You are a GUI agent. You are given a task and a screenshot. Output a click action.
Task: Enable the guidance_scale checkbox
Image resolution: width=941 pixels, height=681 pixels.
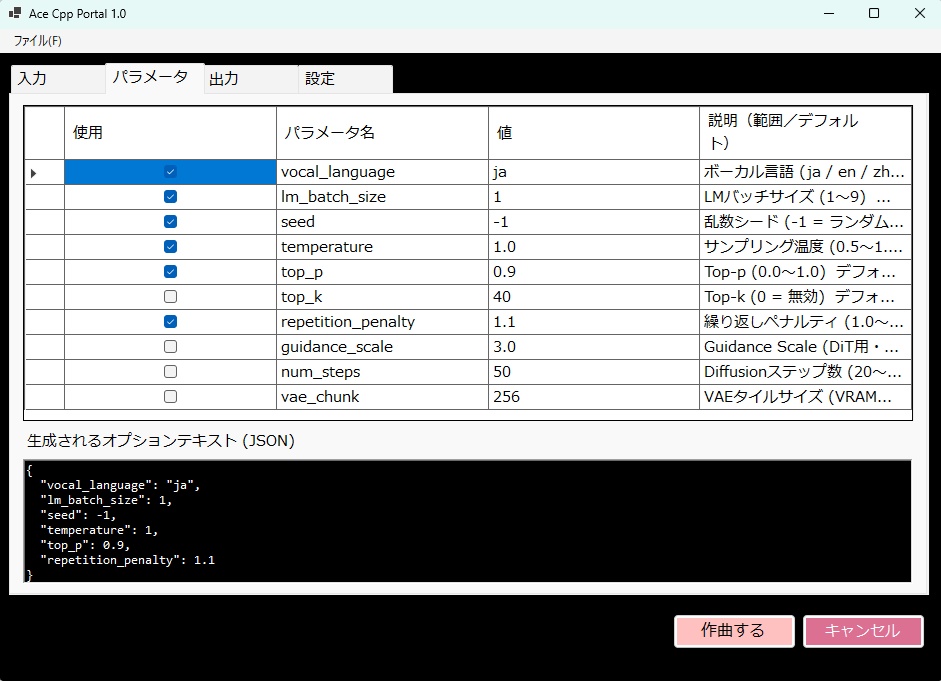pos(170,347)
